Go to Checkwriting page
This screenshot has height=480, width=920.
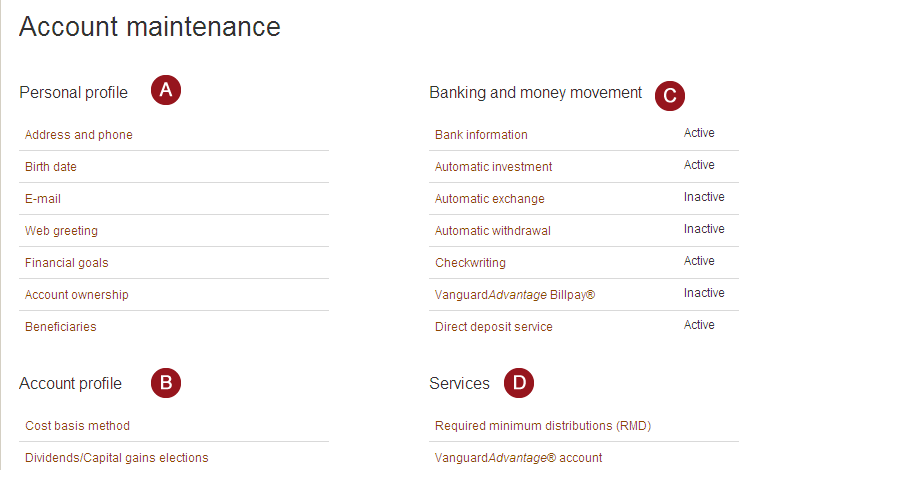click(471, 263)
